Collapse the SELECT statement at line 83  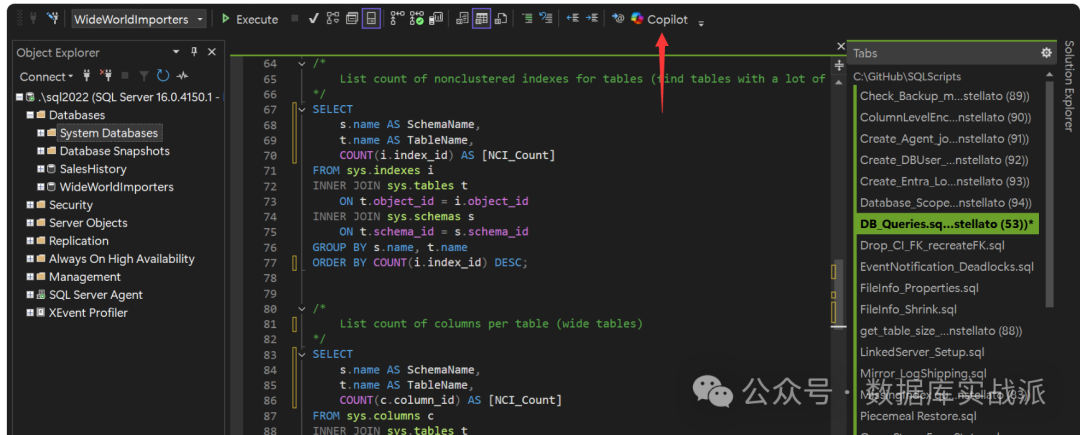[301, 354]
